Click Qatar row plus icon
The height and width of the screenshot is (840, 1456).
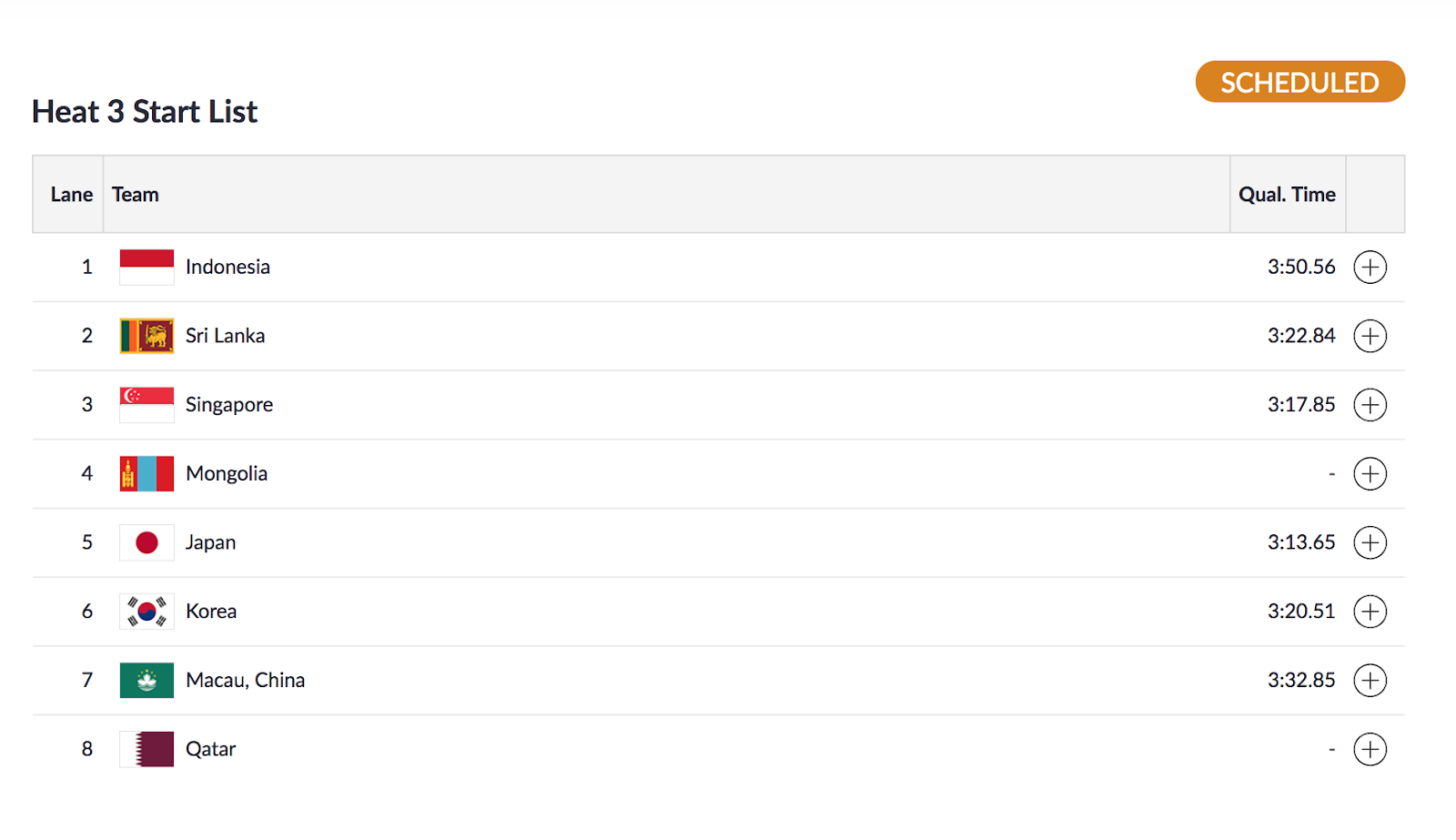pos(1370,749)
